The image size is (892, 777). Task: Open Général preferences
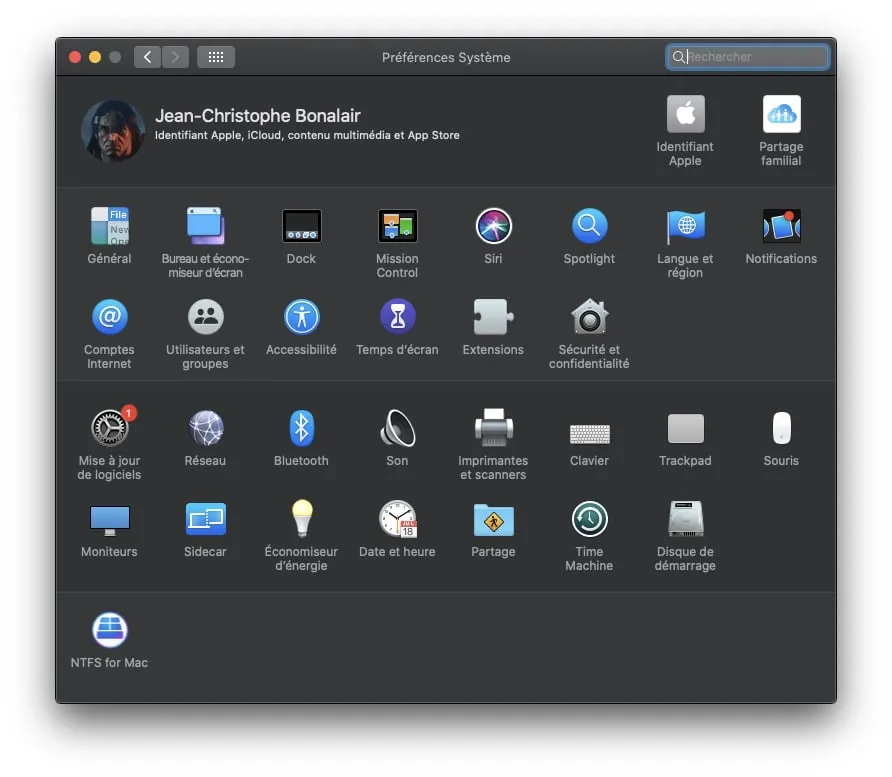tap(109, 226)
